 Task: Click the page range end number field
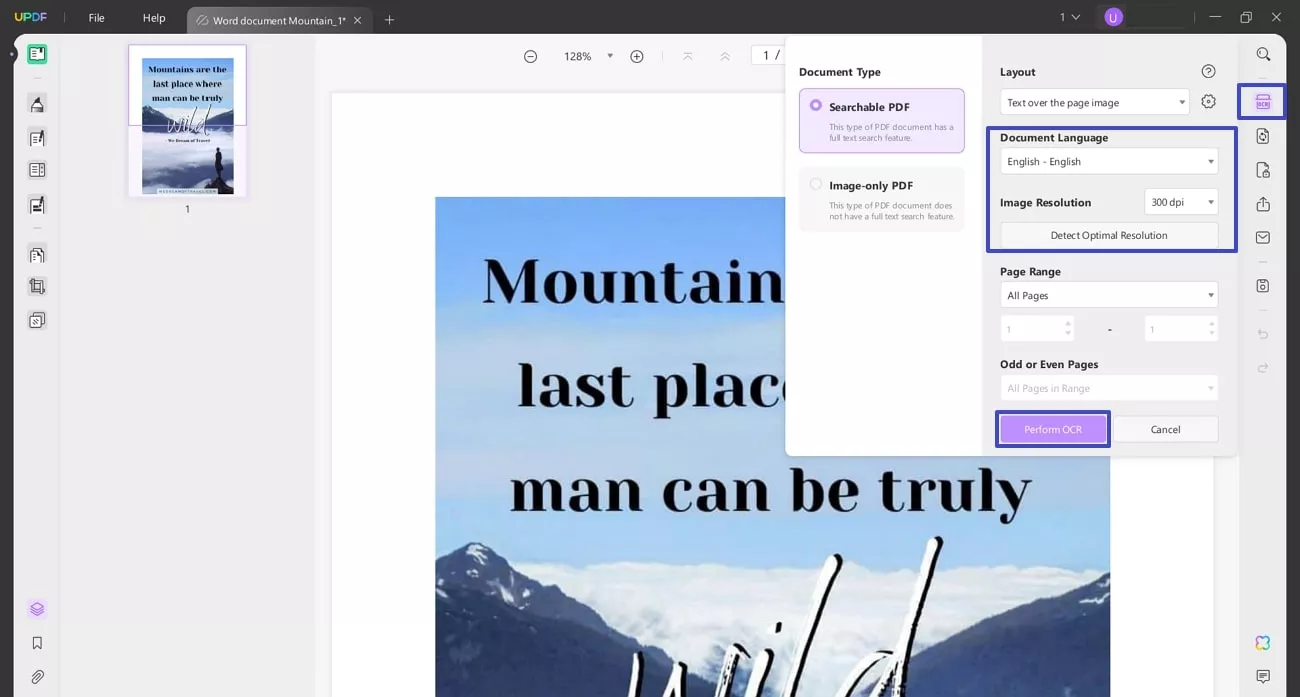pos(1181,329)
